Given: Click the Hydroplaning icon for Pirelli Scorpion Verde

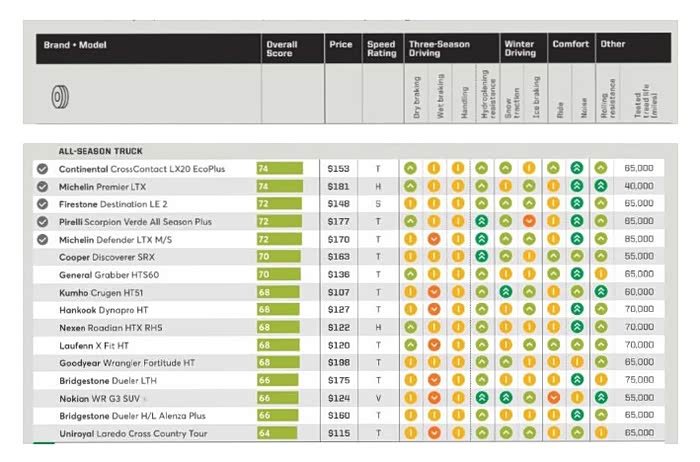Looking at the screenshot, I should click(x=481, y=221).
